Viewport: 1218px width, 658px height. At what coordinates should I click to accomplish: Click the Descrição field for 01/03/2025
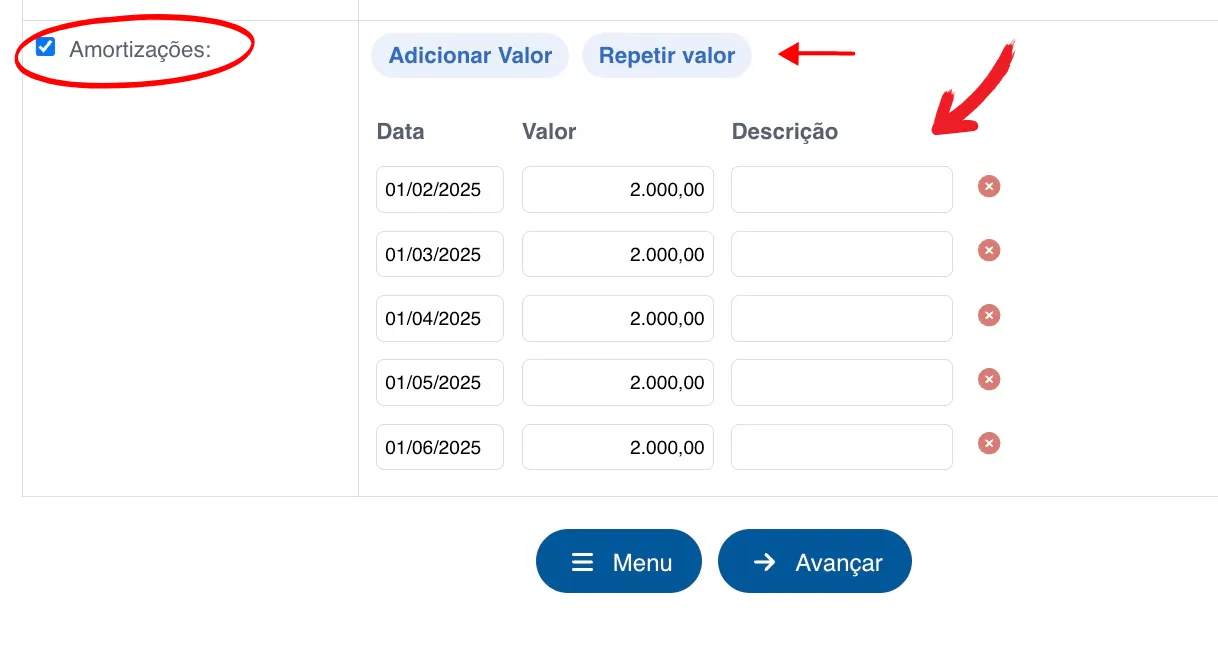tap(841, 254)
